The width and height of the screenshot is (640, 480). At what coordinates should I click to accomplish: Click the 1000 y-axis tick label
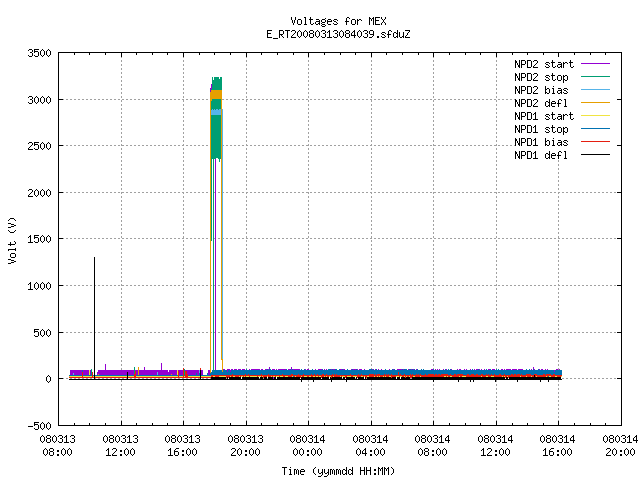[40, 286]
